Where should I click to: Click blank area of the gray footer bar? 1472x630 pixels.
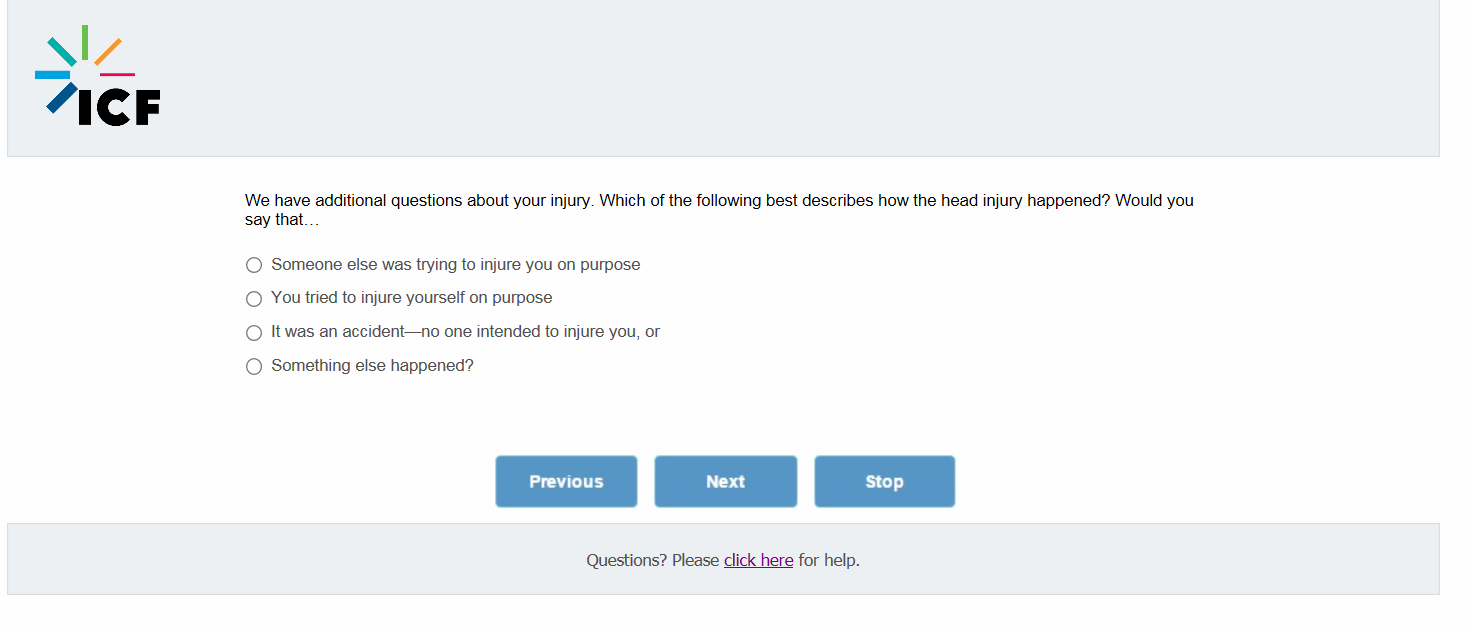pos(1150,560)
